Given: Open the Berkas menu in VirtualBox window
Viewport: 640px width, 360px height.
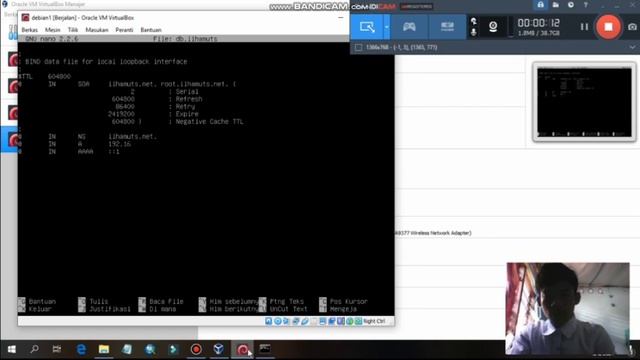Looking at the screenshot, I should 29,30.
